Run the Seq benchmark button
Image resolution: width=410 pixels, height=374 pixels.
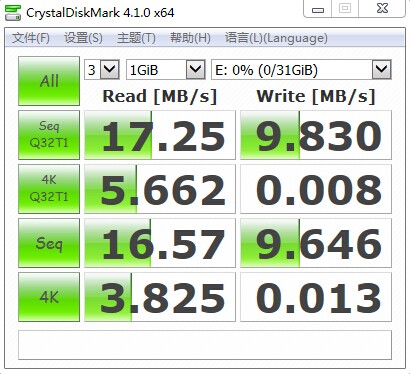(x=49, y=243)
